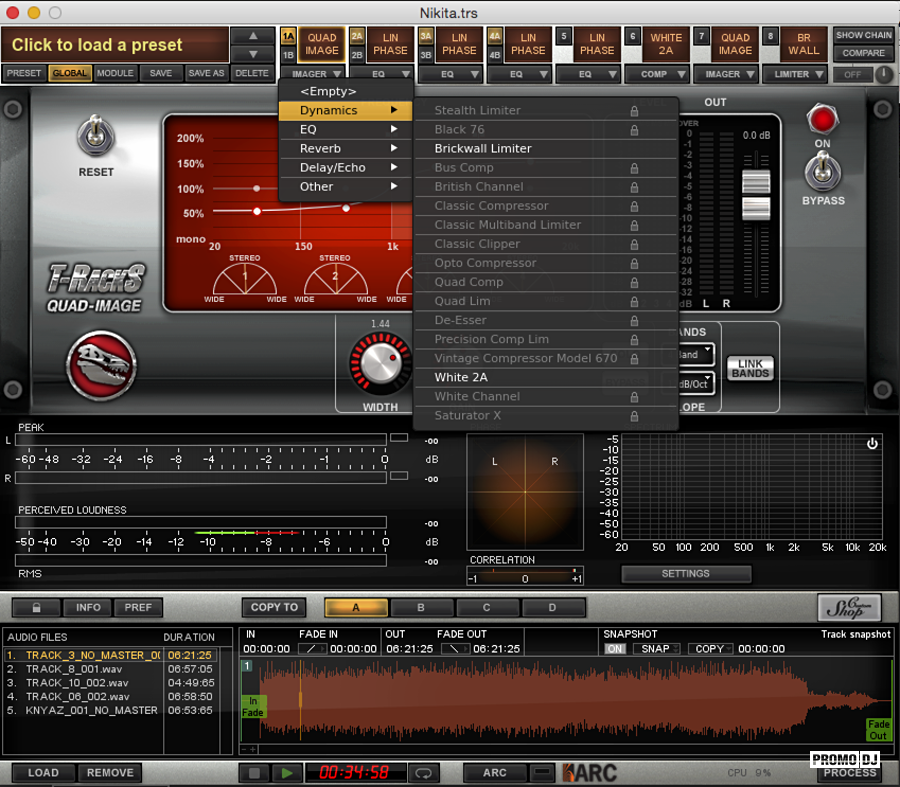Toggle the OFF button under COMPARE
The height and width of the screenshot is (787, 900).
[852, 74]
